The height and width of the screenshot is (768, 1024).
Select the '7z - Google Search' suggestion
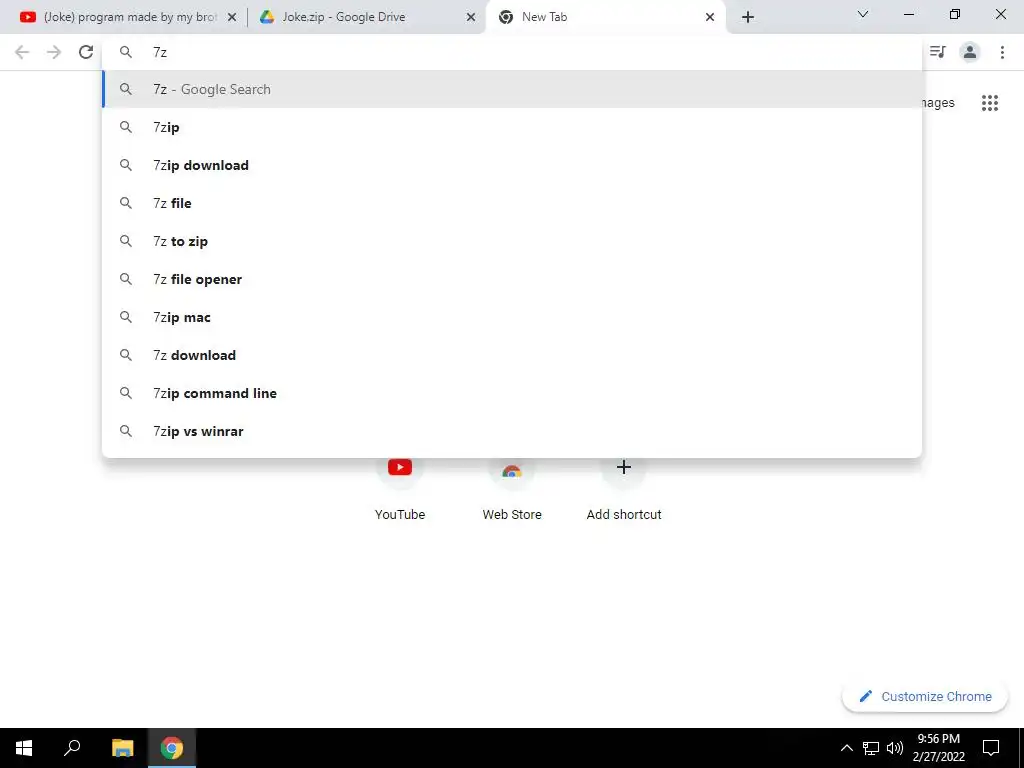(512, 89)
